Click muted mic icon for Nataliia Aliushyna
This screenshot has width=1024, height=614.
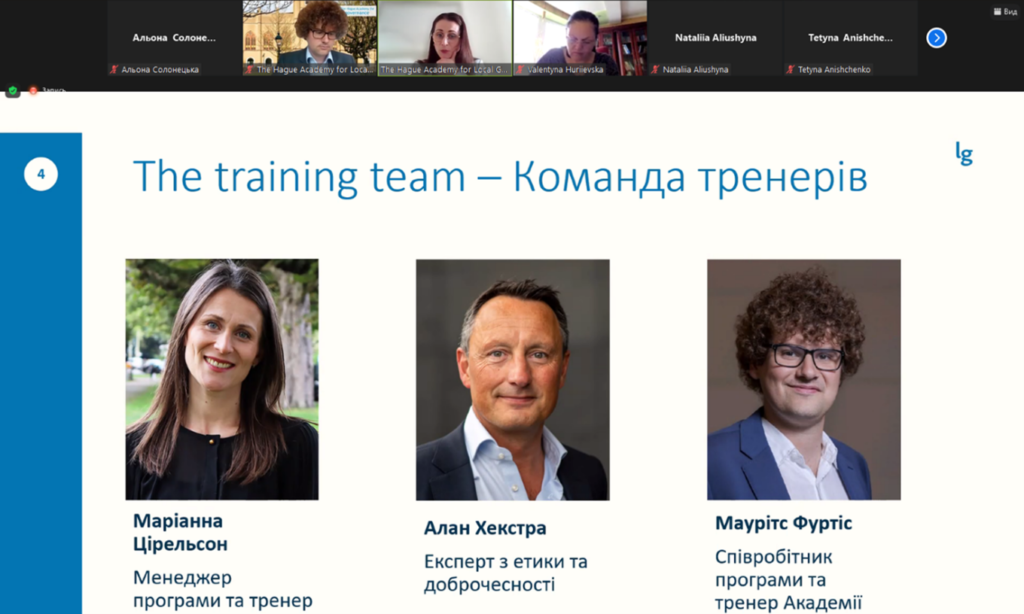[655, 69]
